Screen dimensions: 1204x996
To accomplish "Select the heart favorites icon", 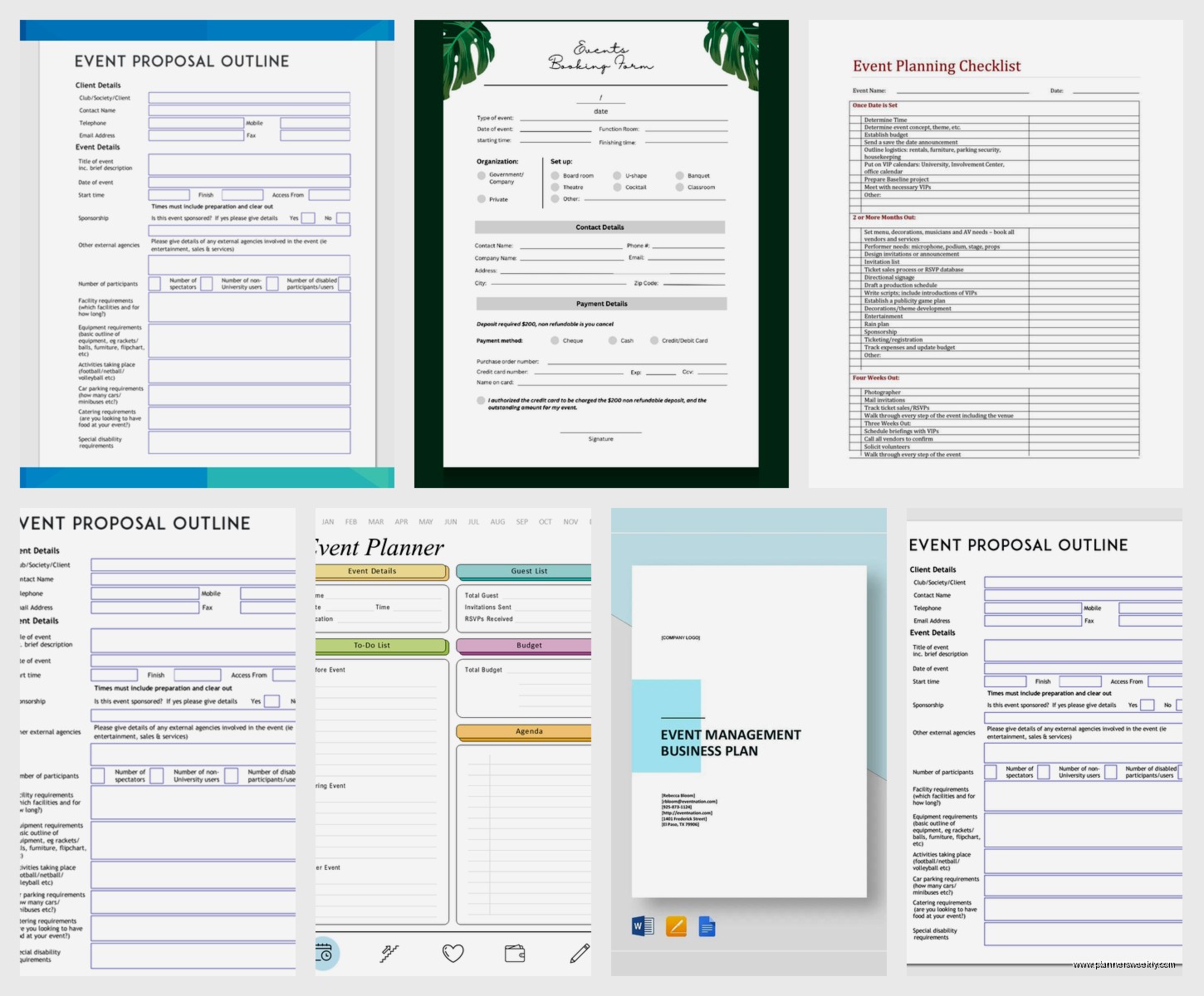I will coord(453,954).
